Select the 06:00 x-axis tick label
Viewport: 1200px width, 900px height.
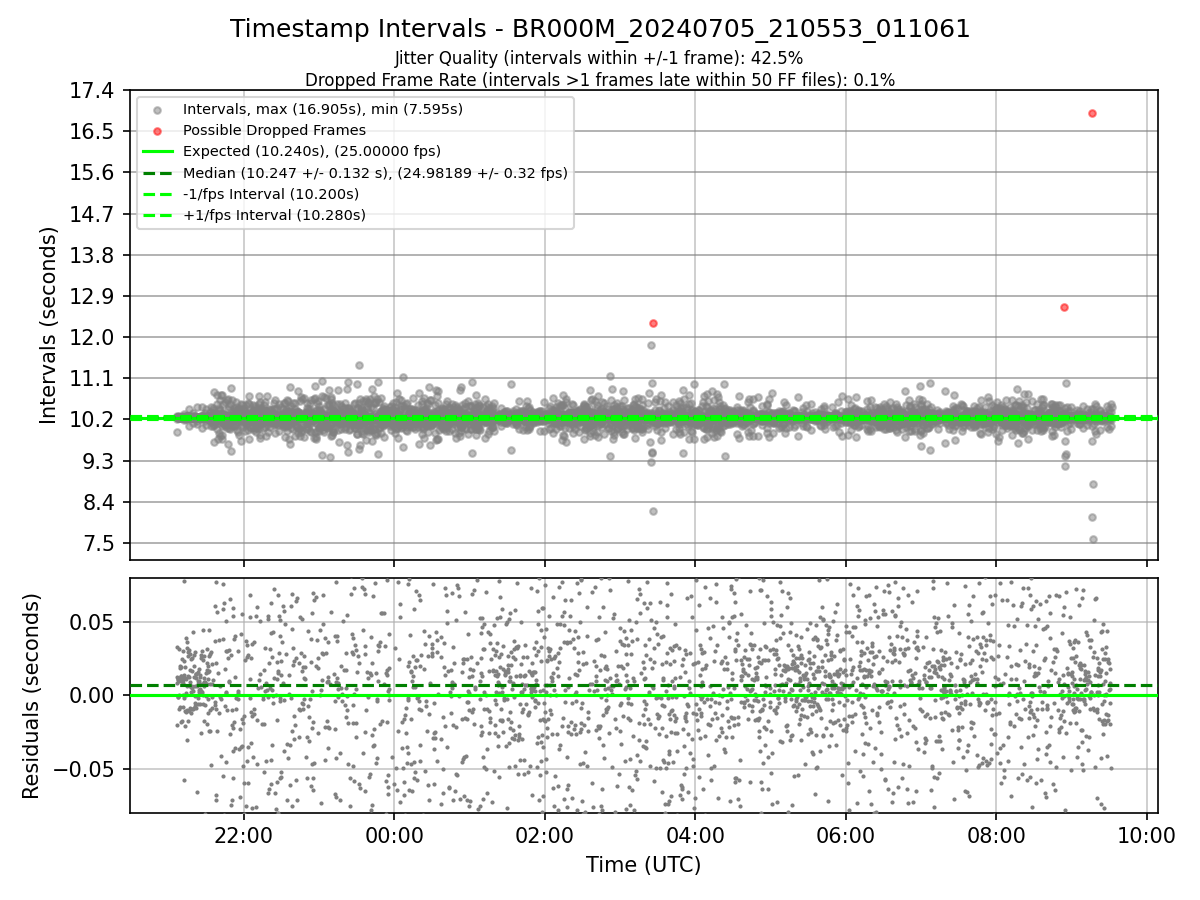(846, 836)
